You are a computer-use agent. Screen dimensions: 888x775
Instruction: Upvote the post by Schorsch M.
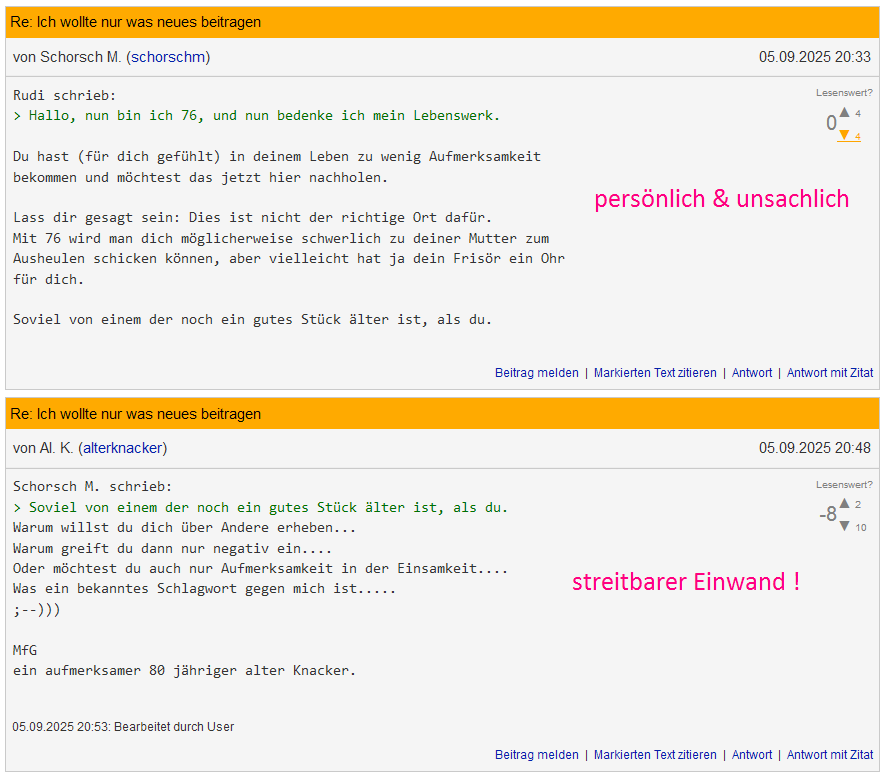point(844,112)
